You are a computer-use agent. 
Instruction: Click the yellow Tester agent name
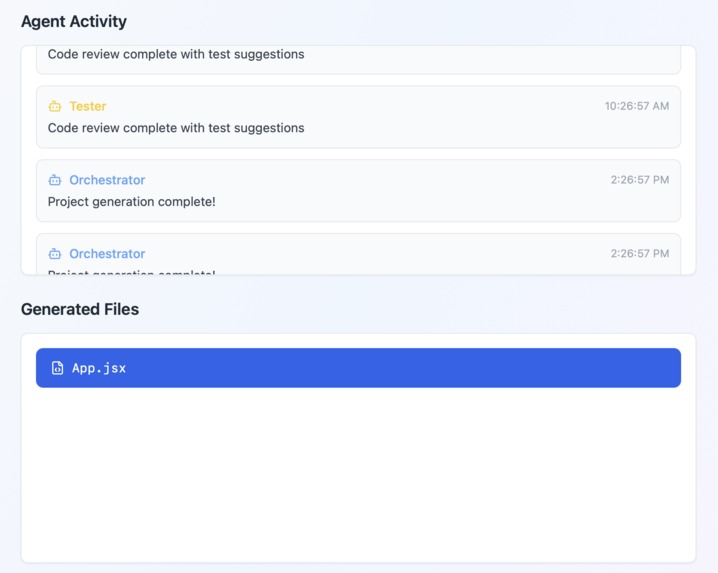click(87, 106)
